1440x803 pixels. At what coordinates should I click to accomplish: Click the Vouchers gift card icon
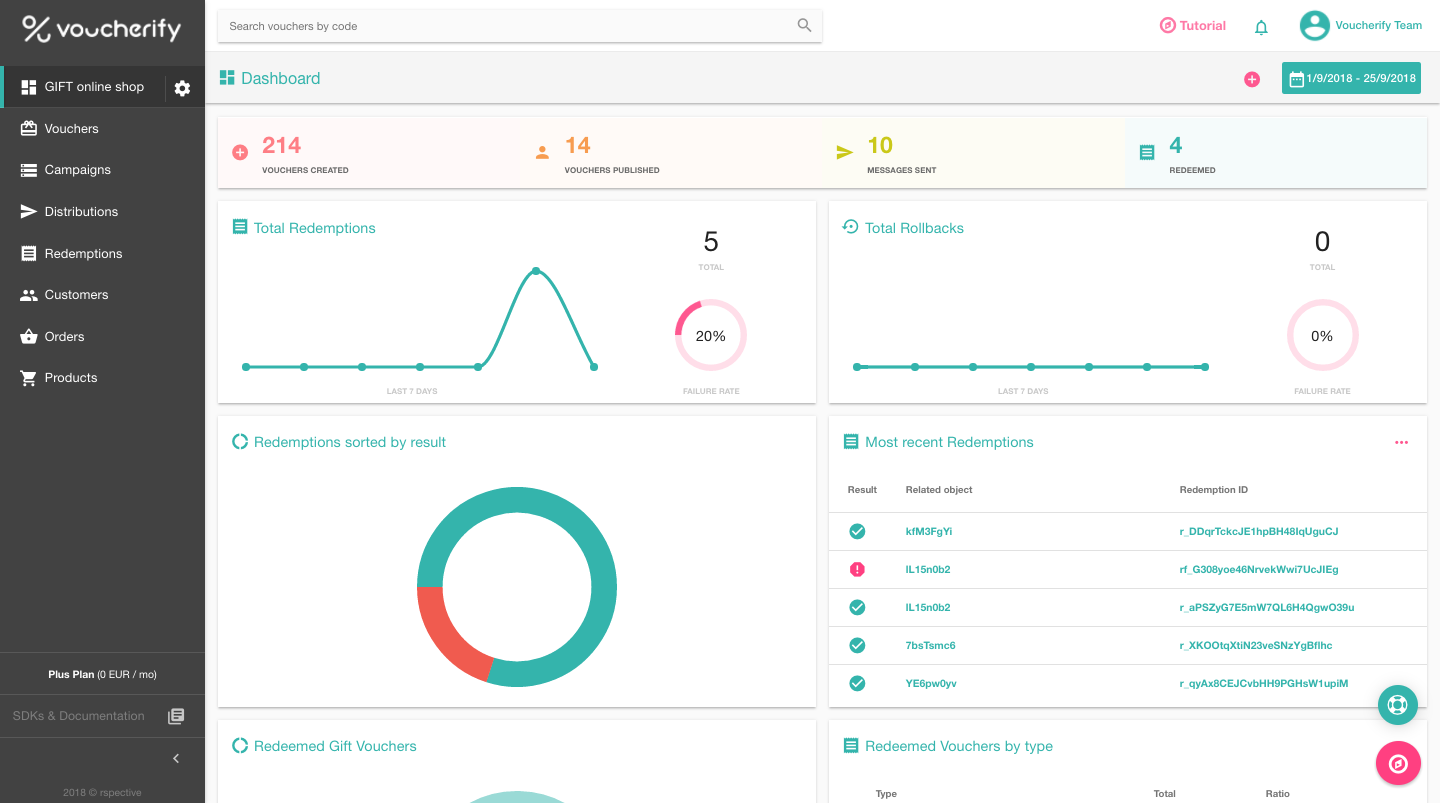click(29, 128)
